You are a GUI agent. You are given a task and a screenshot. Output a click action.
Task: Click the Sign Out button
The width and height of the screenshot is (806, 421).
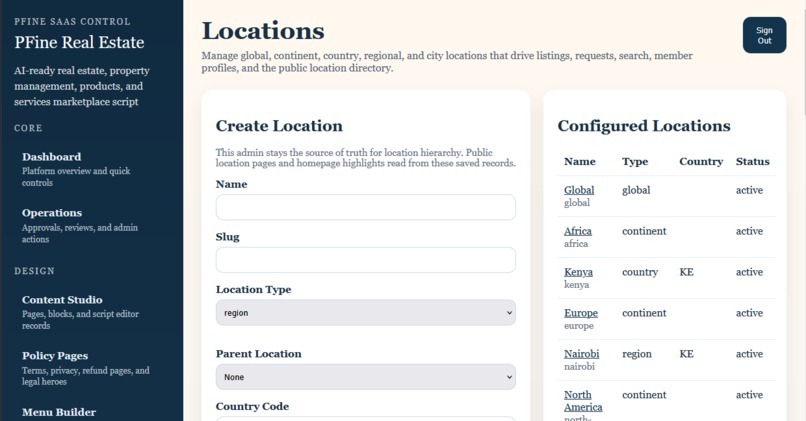coord(764,35)
